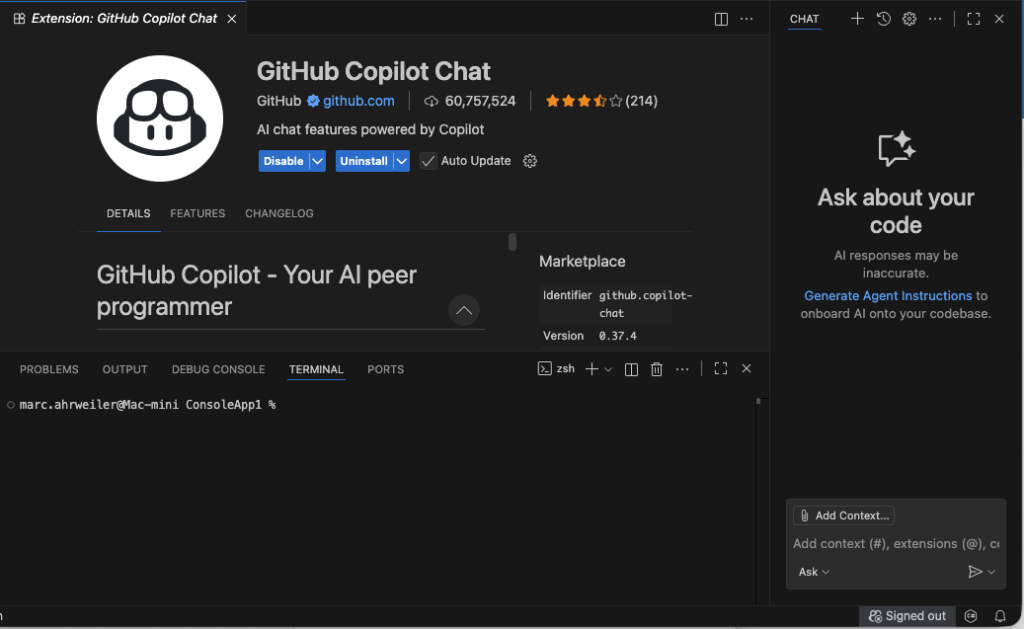The width and height of the screenshot is (1024, 629).
Task: Toggle the Auto Update checkbox
Action: 428,161
